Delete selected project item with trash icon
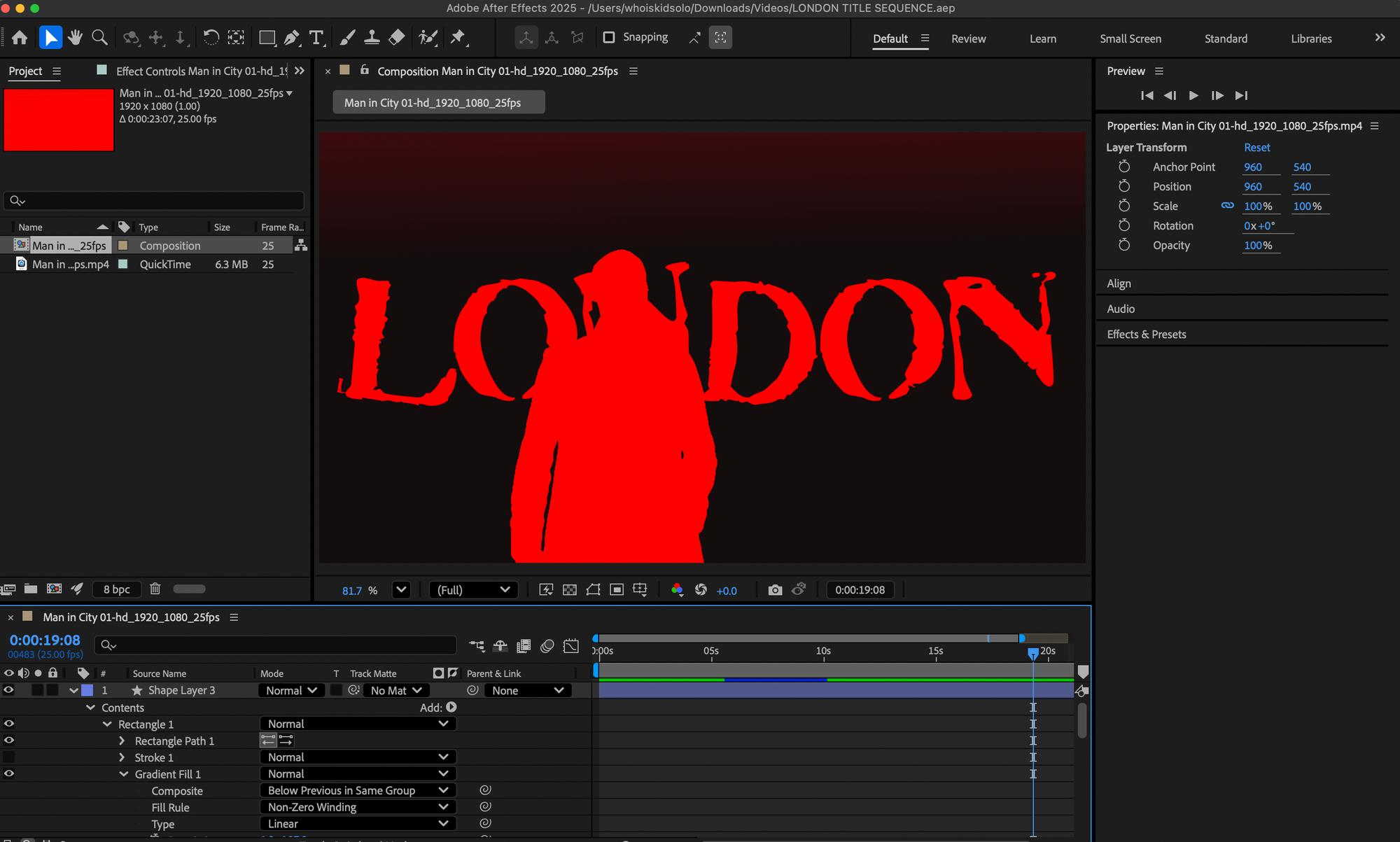The height and width of the screenshot is (842, 1400). coord(155,589)
